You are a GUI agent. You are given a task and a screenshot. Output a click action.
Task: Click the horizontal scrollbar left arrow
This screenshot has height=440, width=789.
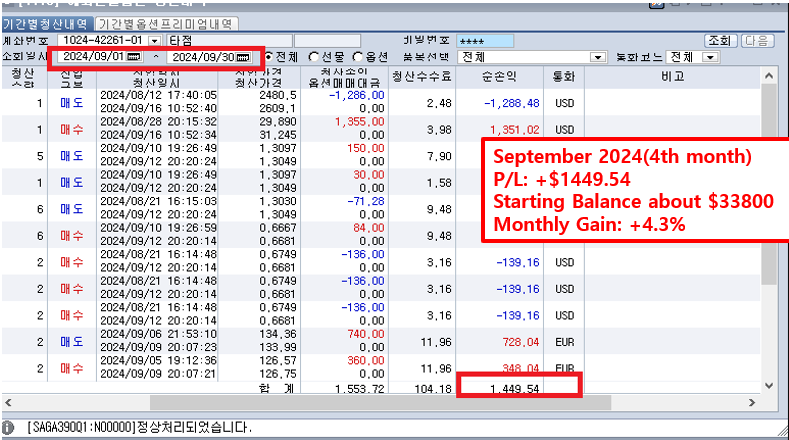pos(8,401)
